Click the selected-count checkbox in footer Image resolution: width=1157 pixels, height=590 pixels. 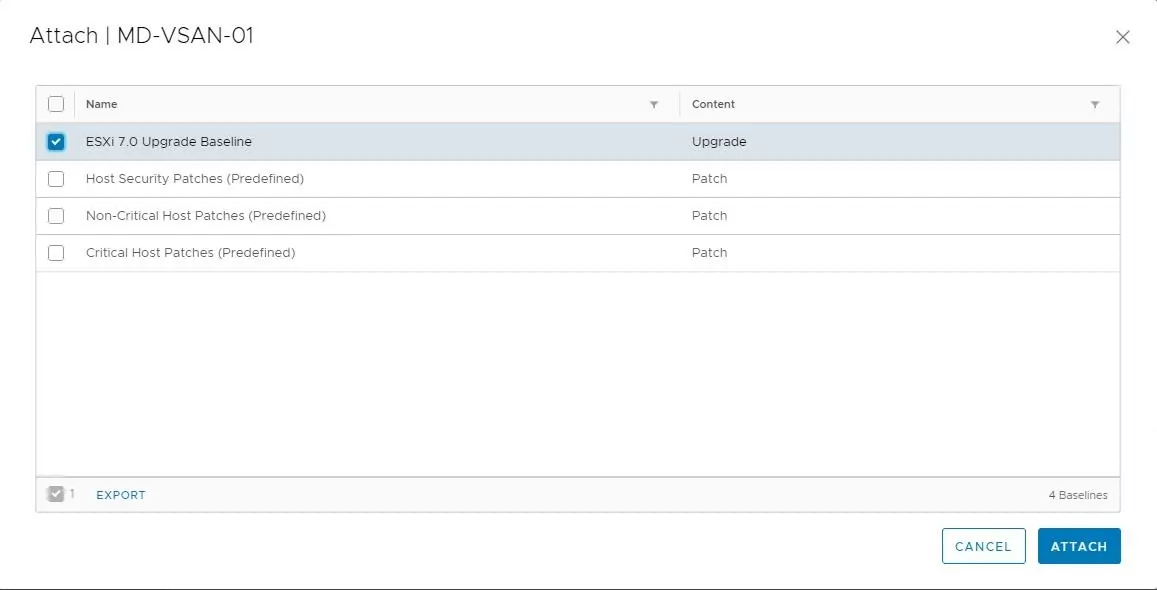point(55,494)
